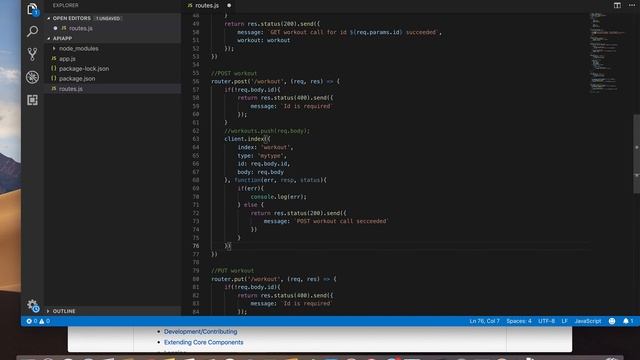The image size is (640, 360).
Task: Open package.json in the file tree
Action: click(77, 78)
